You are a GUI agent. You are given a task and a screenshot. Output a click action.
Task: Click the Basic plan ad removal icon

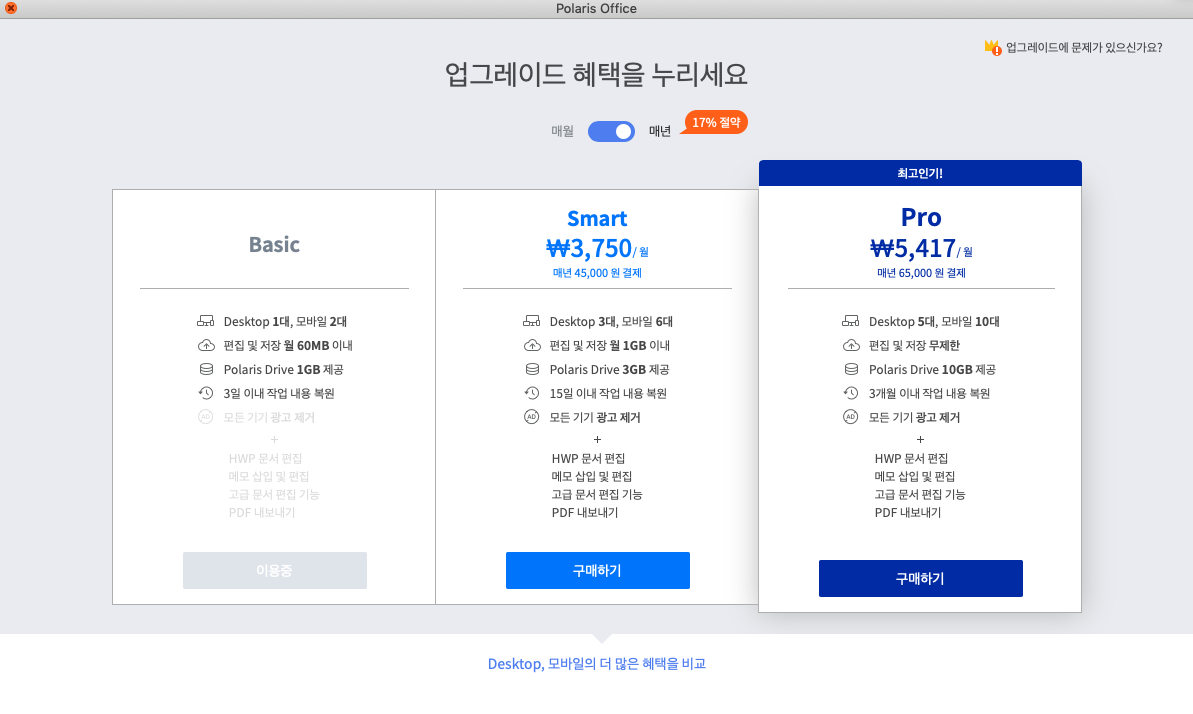click(x=205, y=416)
